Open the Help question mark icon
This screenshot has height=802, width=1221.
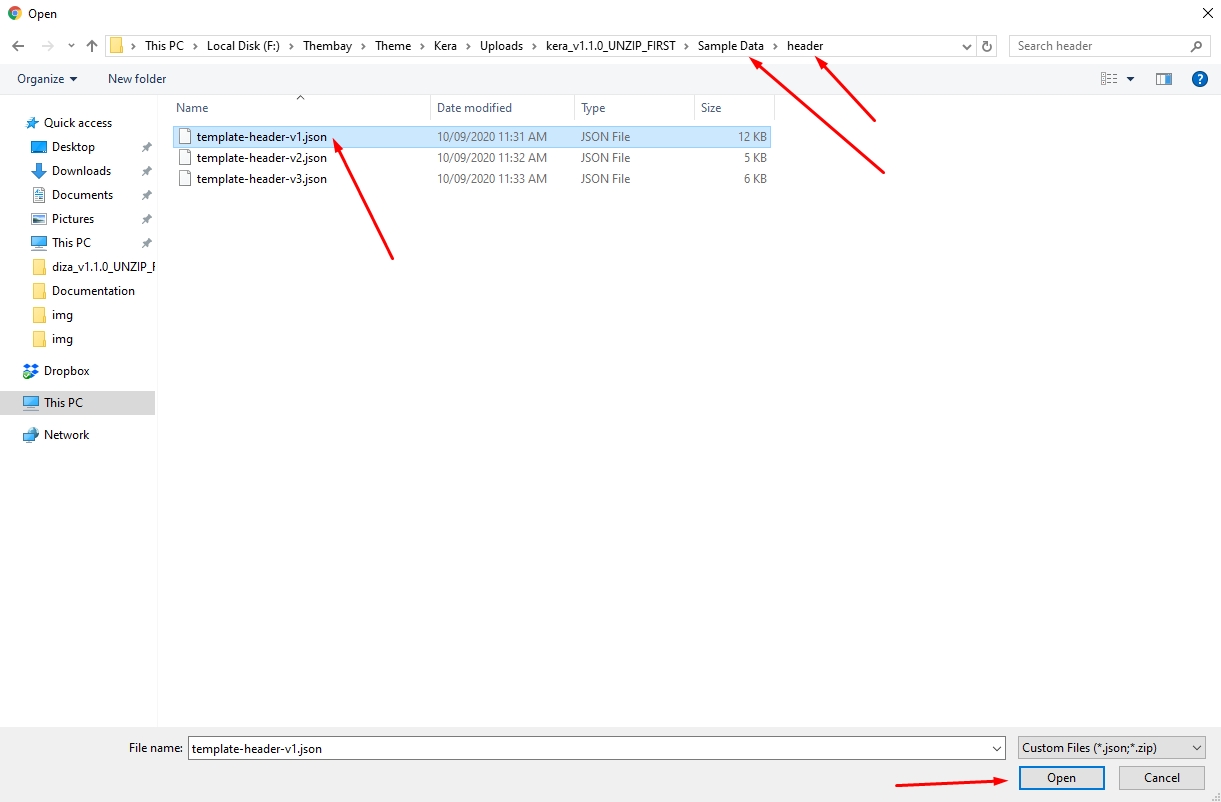click(x=1199, y=79)
